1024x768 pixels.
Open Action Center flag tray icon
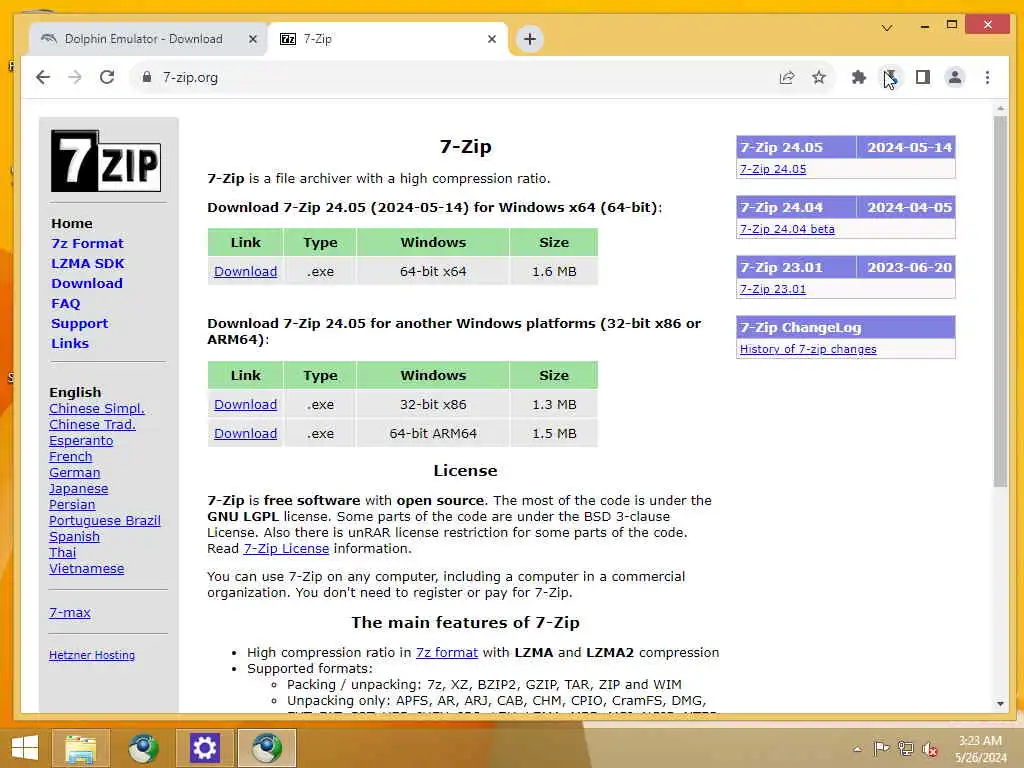click(x=881, y=748)
